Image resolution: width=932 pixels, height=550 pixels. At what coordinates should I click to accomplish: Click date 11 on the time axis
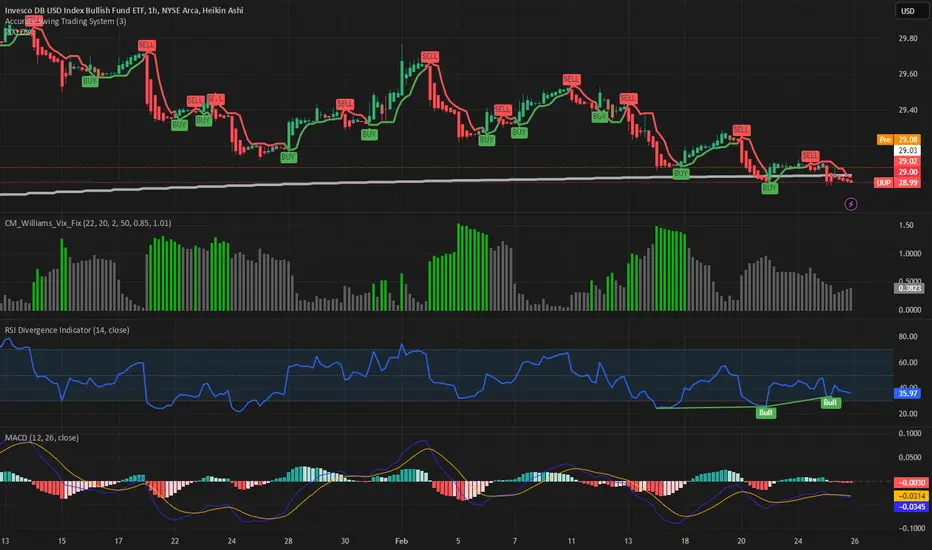click(571, 541)
